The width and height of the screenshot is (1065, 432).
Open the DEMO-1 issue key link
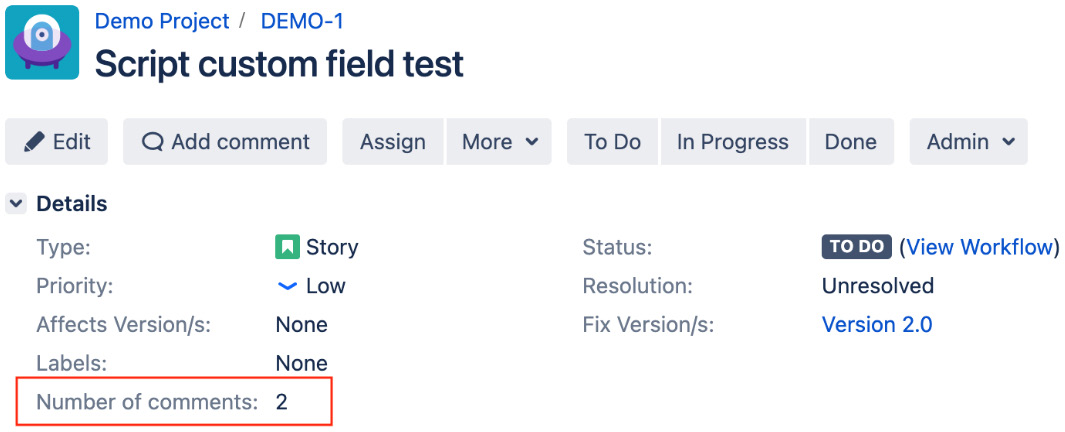pyautogui.click(x=302, y=21)
